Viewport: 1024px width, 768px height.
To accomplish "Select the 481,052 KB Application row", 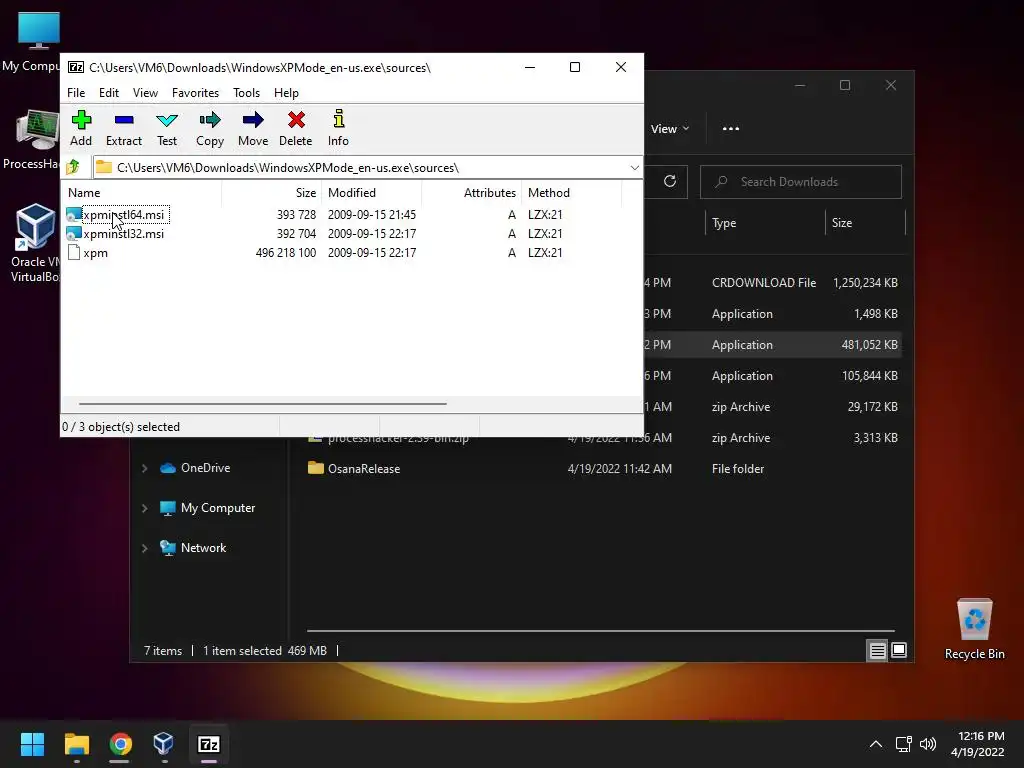I will [x=773, y=344].
